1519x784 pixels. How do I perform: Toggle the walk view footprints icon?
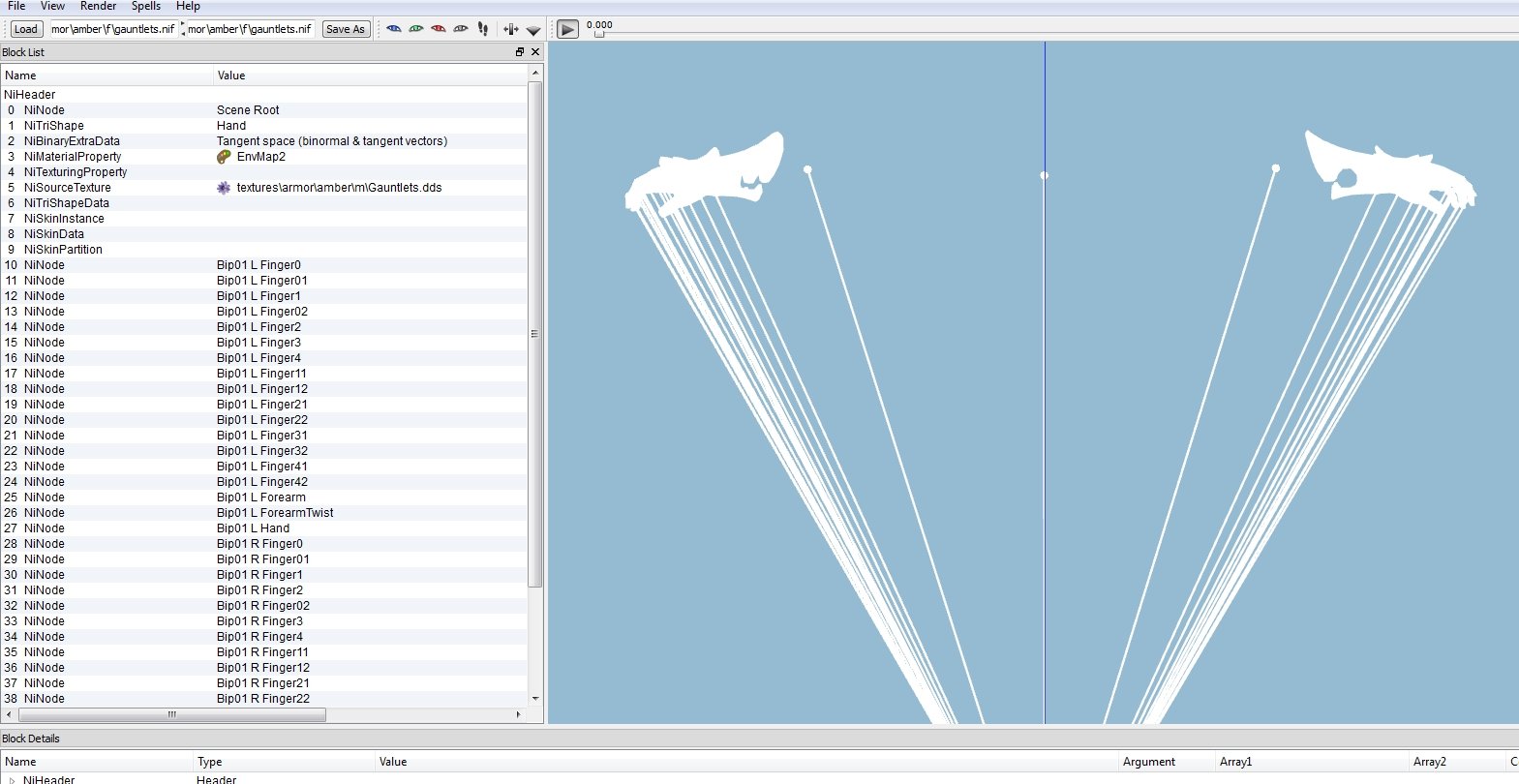coord(483,29)
